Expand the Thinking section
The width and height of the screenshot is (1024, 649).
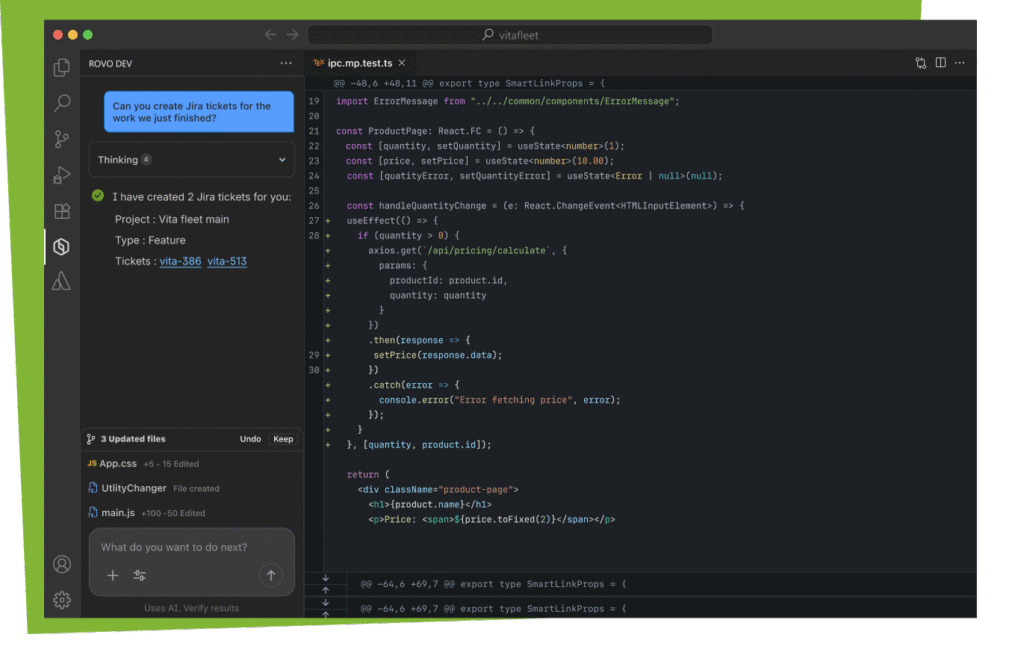pyautogui.click(x=282, y=160)
